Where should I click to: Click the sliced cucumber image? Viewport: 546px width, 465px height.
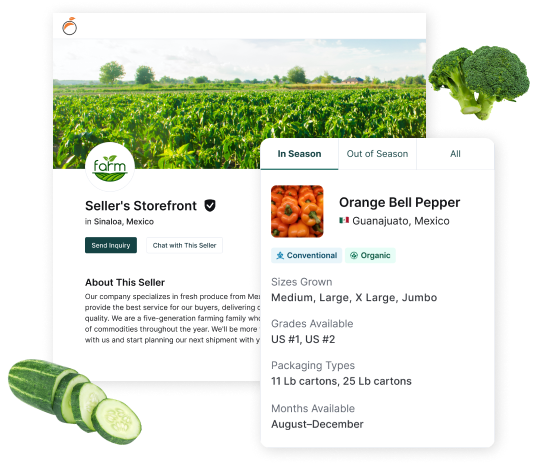(75, 402)
